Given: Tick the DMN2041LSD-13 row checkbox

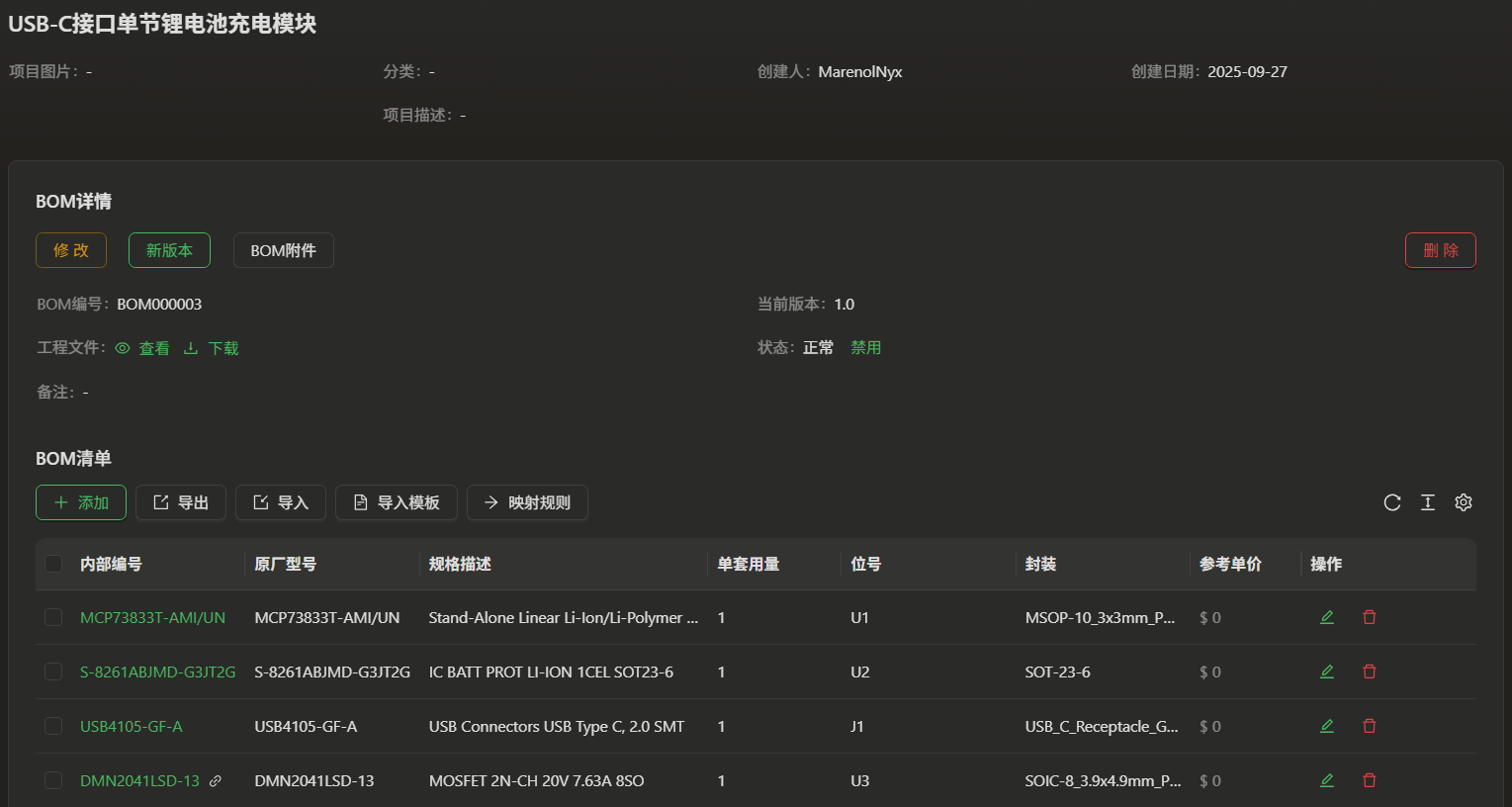Looking at the screenshot, I should pos(53,780).
